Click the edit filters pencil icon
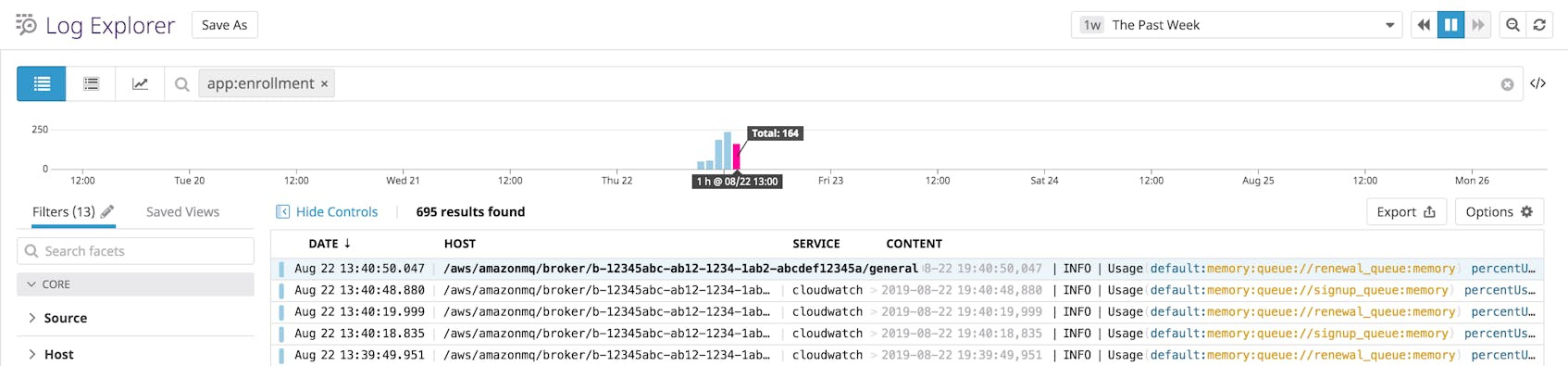Viewport: 1568px width, 366px height. (107, 211)
